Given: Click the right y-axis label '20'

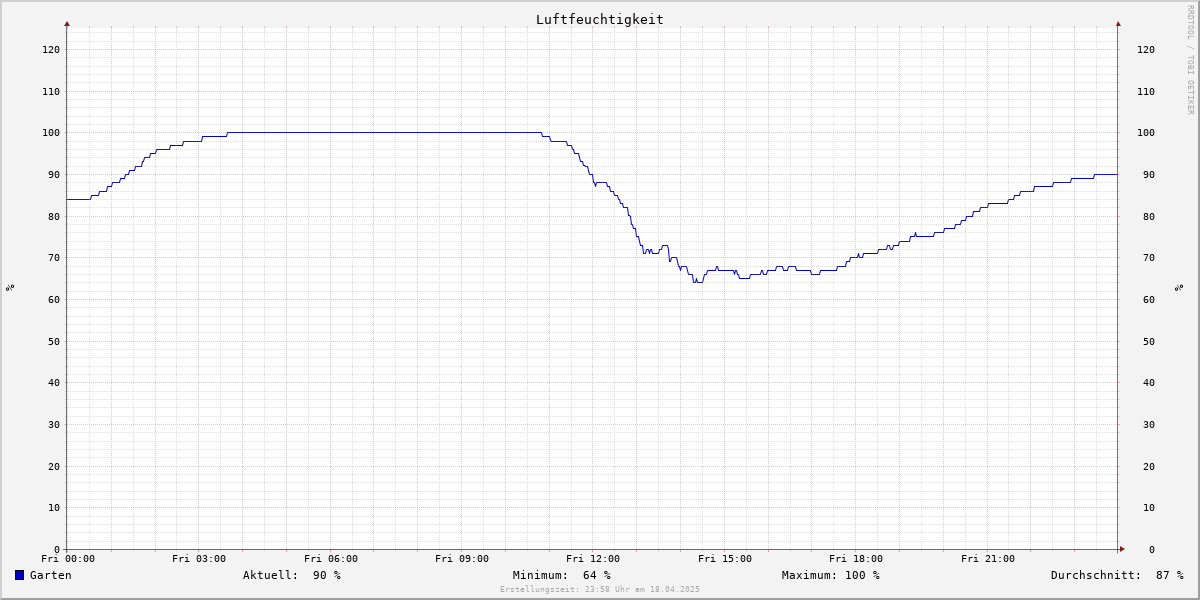Looking at the screenshot, I should pyautogui.click(x=1149, y=466).
